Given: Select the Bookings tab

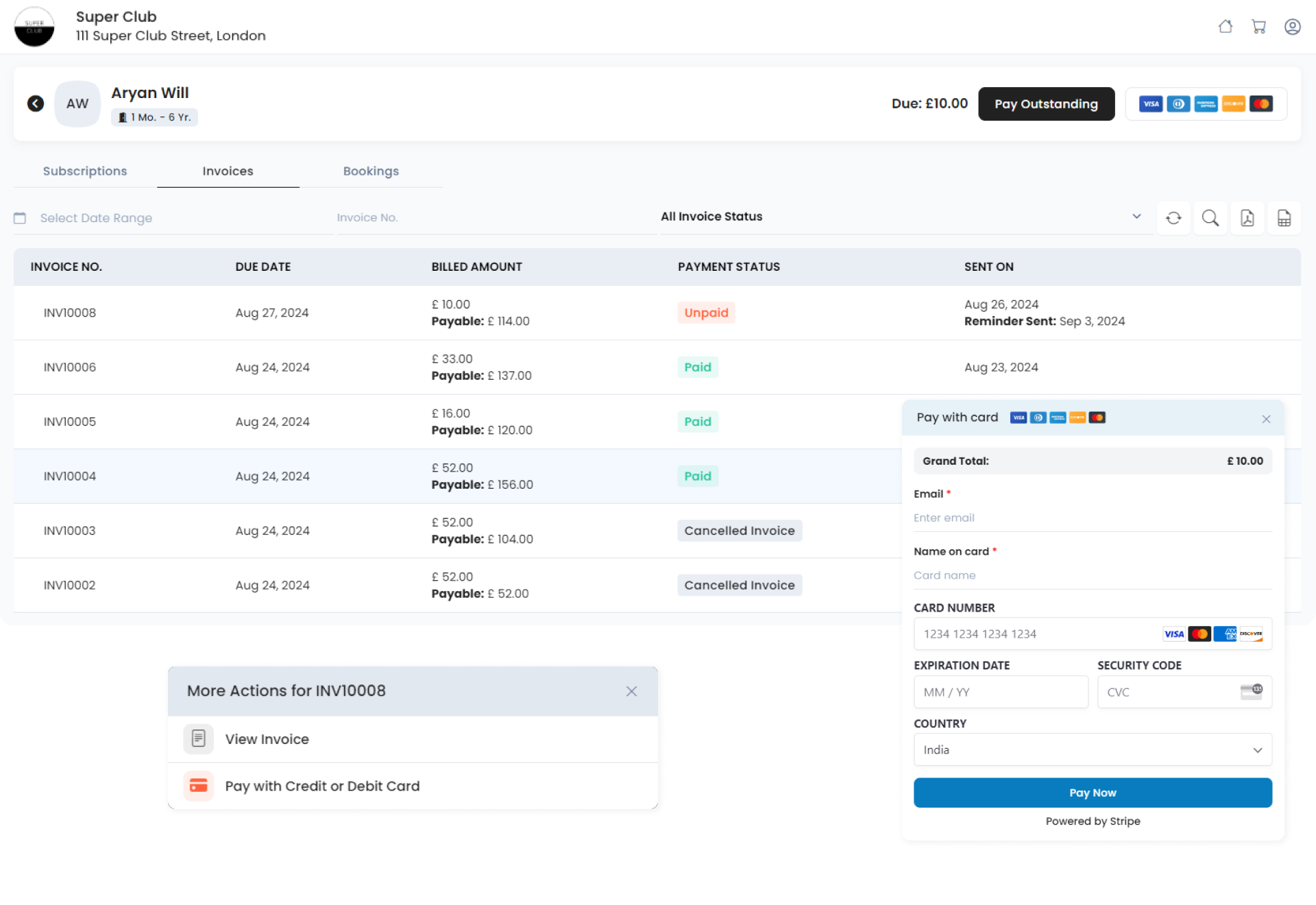Looking at the screenshot, I should click(371, 171).
